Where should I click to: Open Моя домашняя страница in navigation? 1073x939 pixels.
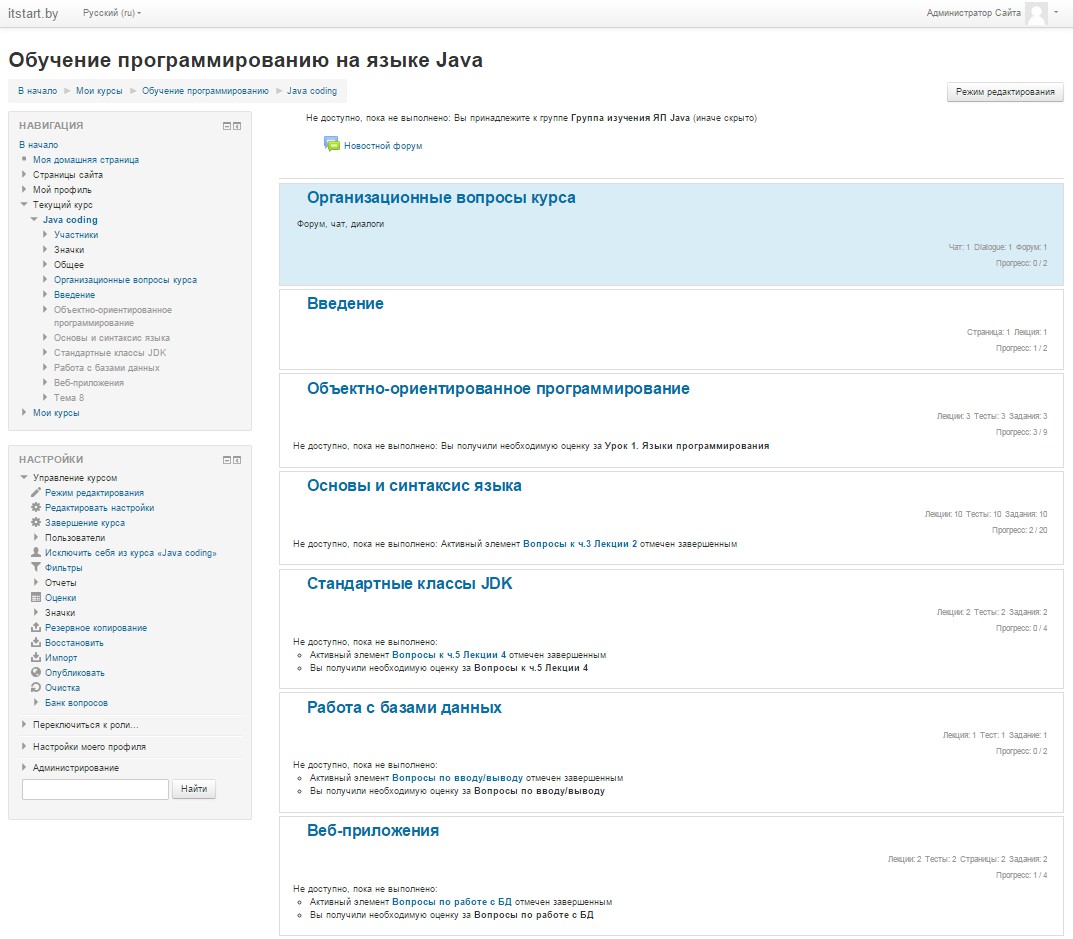(86, 159)
